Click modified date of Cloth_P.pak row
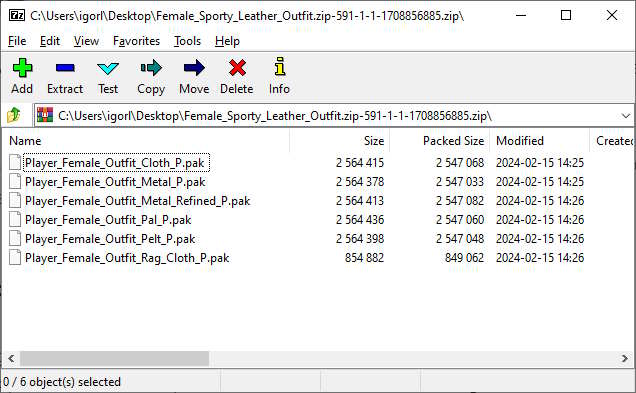The height and width of the screenshot is (393, 636). click(x=540, y=163)
